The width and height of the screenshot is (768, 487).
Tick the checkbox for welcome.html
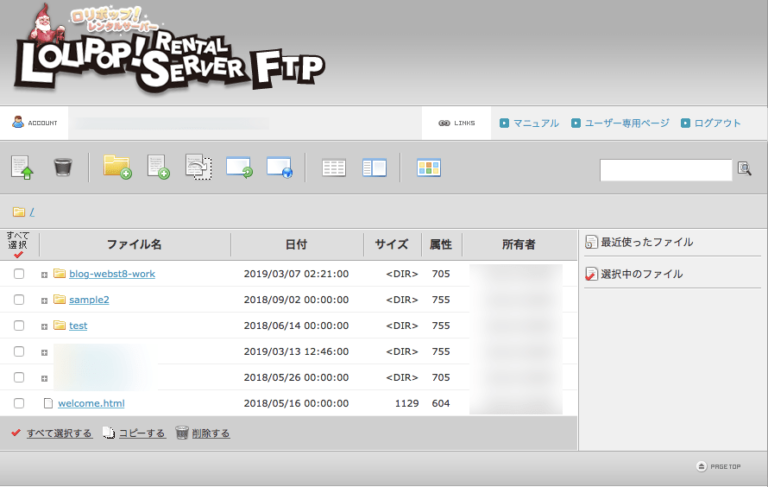(19, 403)
